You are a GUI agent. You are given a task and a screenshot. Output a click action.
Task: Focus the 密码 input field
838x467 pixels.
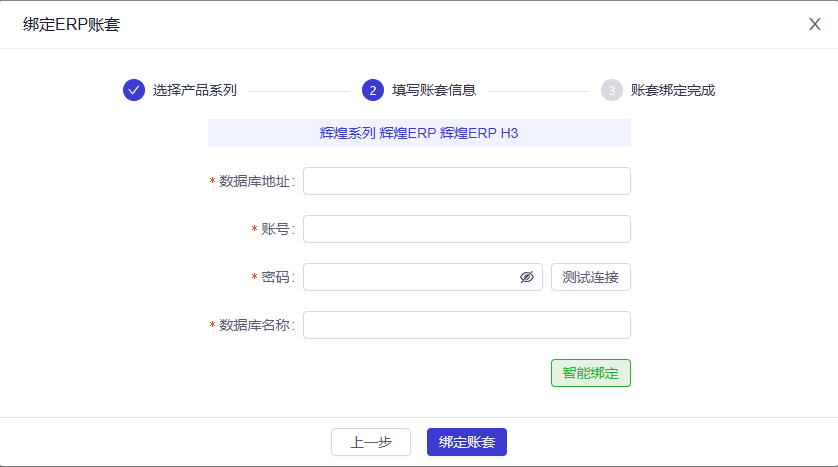423,277
